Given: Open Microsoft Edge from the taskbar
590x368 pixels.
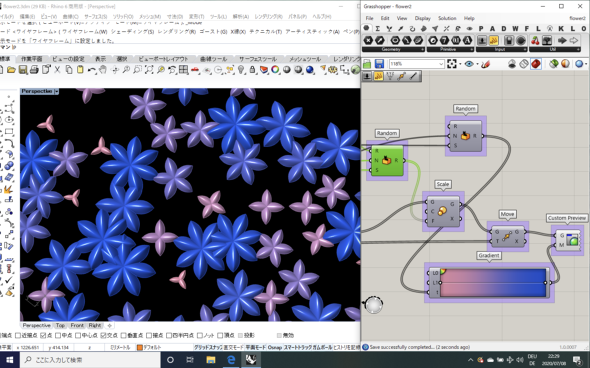Looking at the screenshot, I should coord(231,360).
